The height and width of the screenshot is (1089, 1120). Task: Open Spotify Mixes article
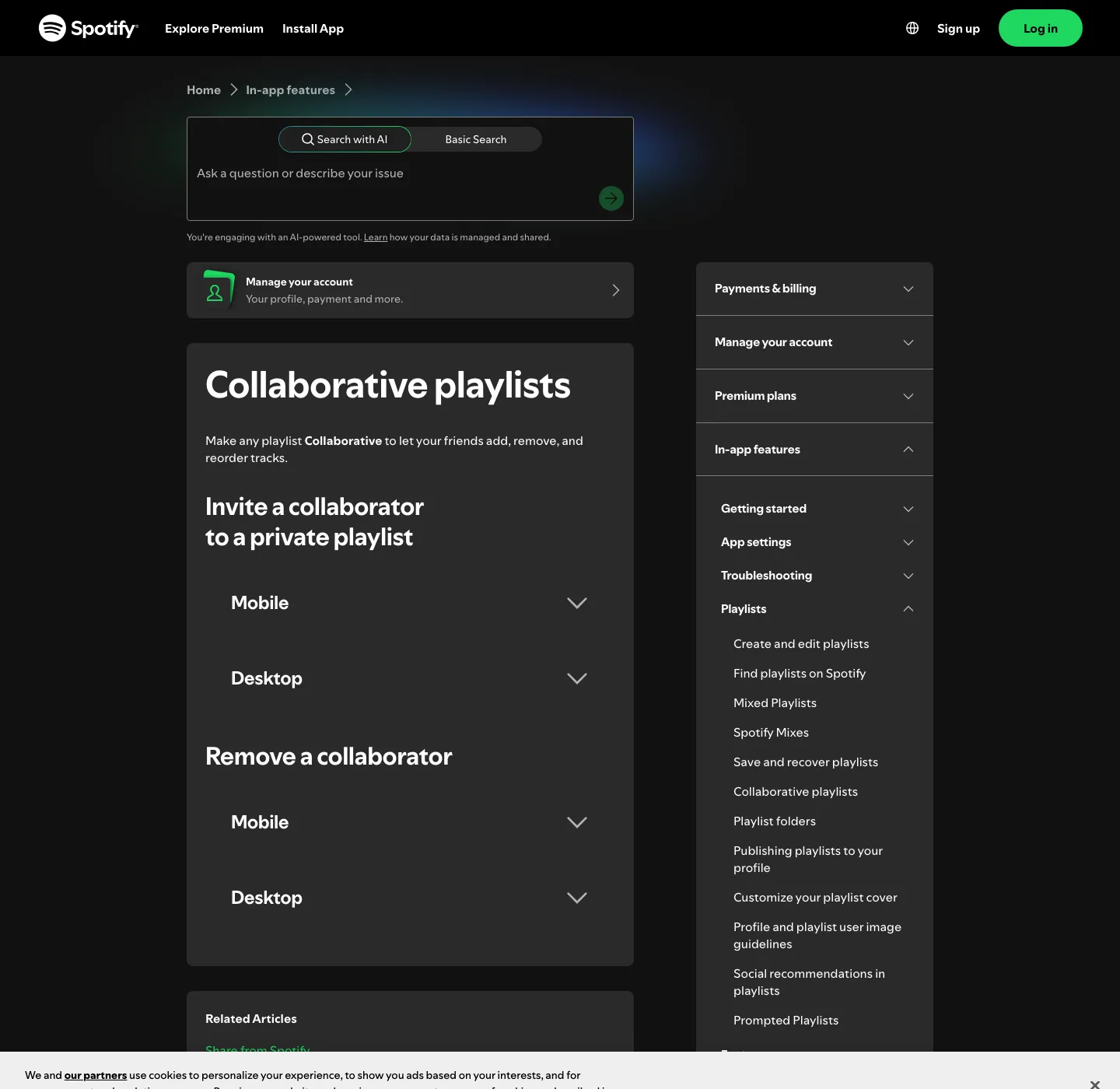pos(771,733)
